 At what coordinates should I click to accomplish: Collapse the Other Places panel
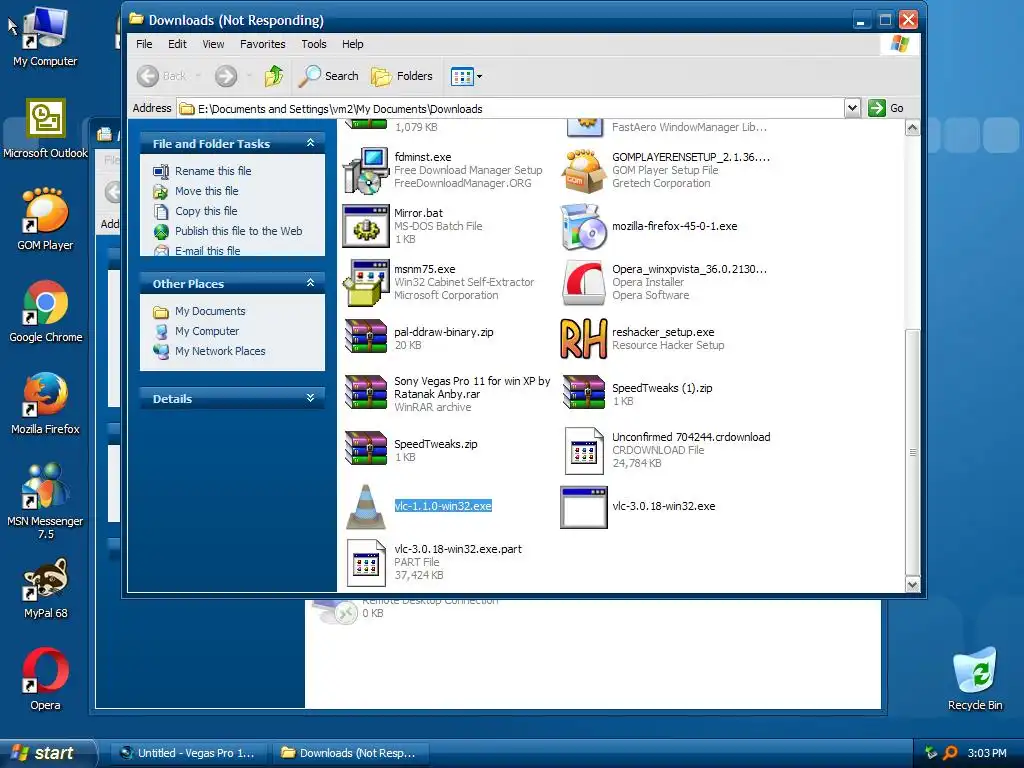(x=310, y=283)
